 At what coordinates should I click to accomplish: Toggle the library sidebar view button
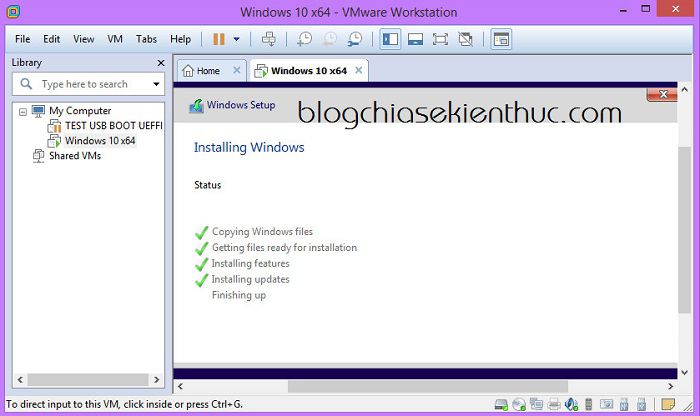click(x=390, y=39)
